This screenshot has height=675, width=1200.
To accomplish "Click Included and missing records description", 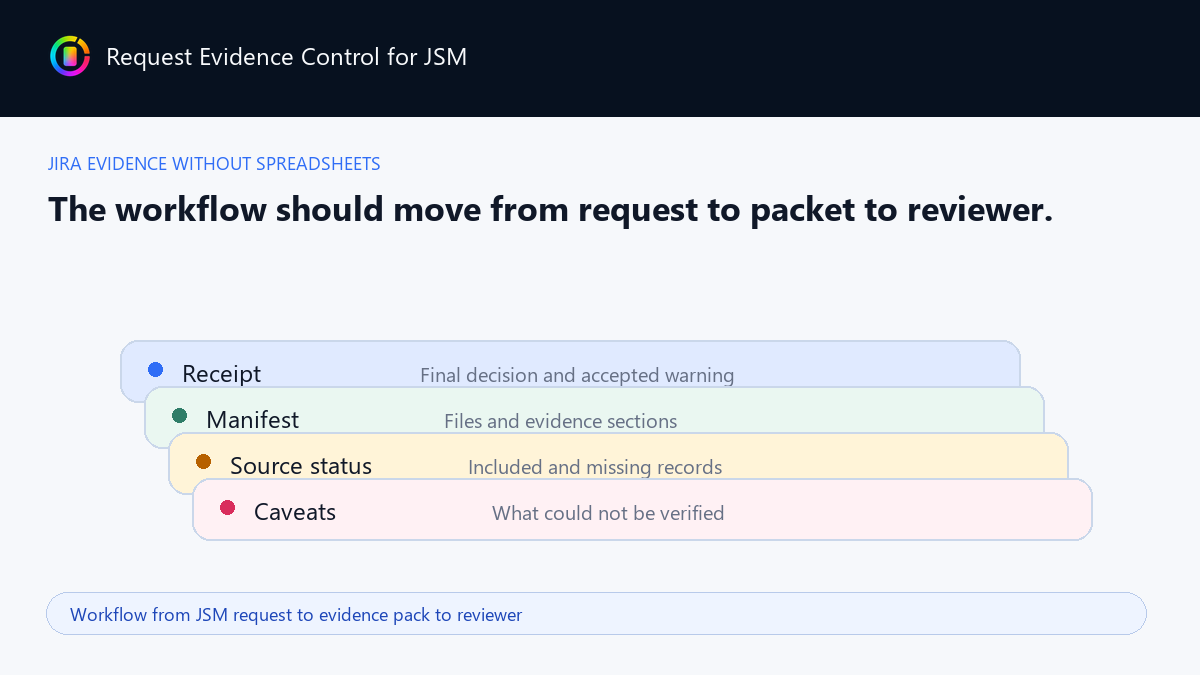I will pos(595,468).
